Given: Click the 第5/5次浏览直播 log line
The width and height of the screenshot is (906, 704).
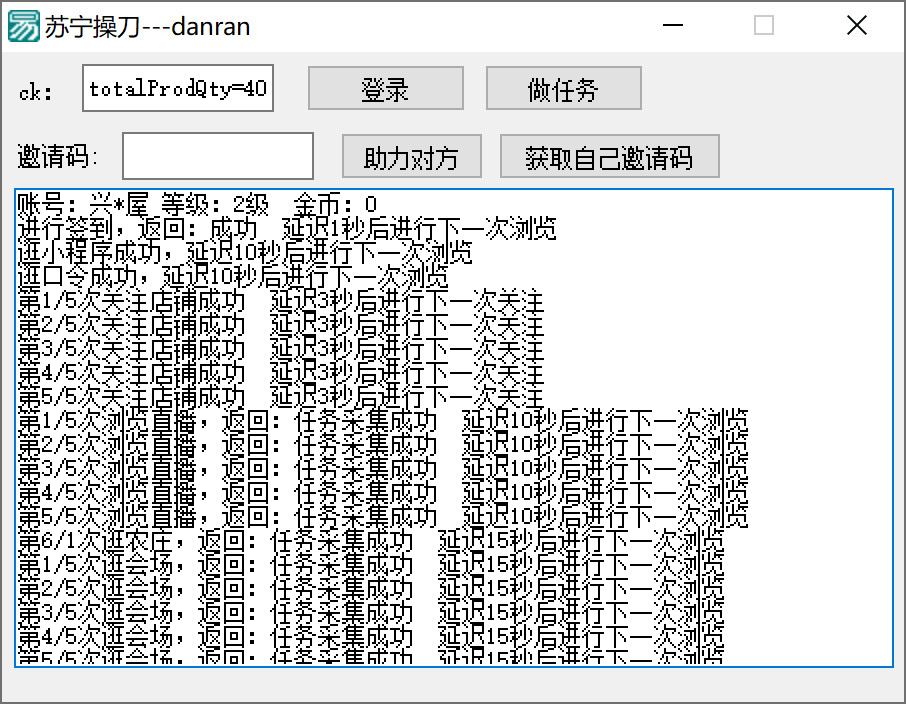Looking at the screenshot, I should (383, 517).
